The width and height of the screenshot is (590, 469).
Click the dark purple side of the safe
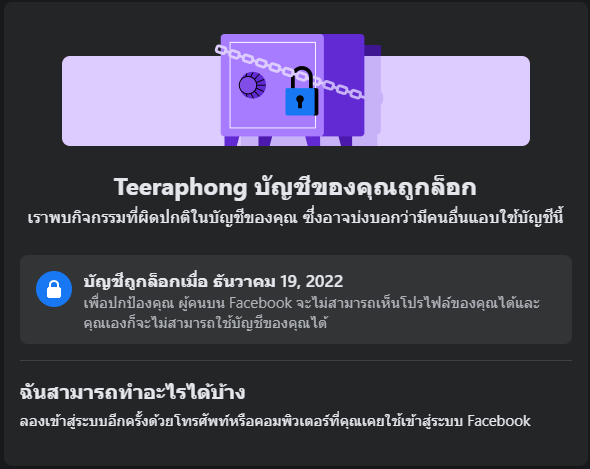(344, 85)
